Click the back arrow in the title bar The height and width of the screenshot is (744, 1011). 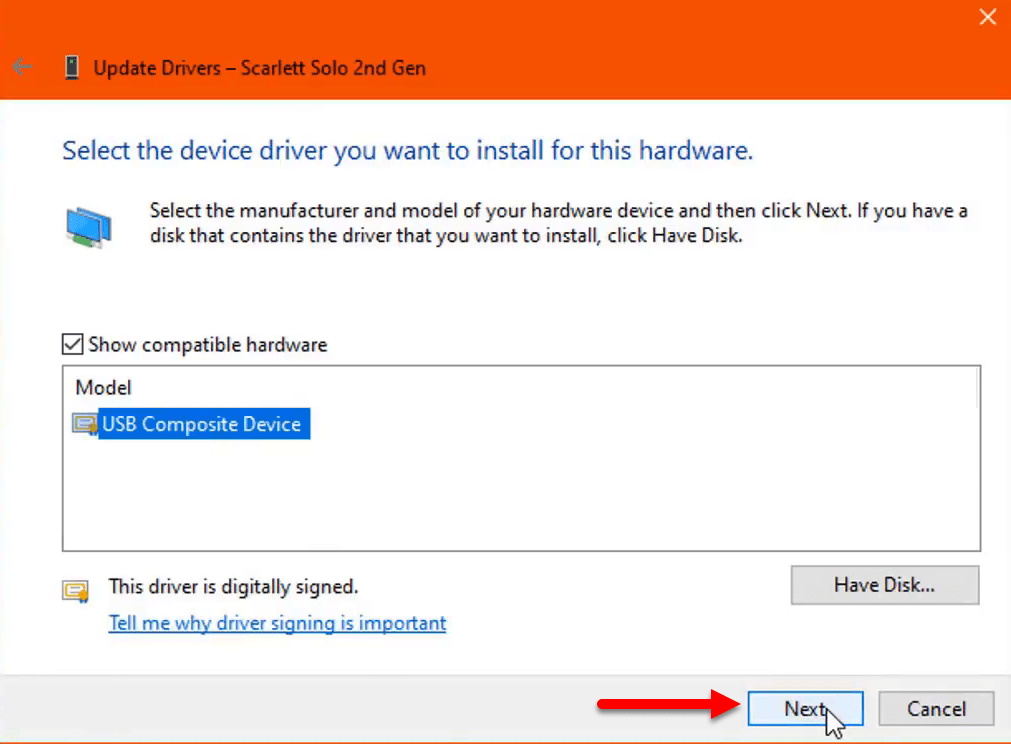[x=22, y=66]
